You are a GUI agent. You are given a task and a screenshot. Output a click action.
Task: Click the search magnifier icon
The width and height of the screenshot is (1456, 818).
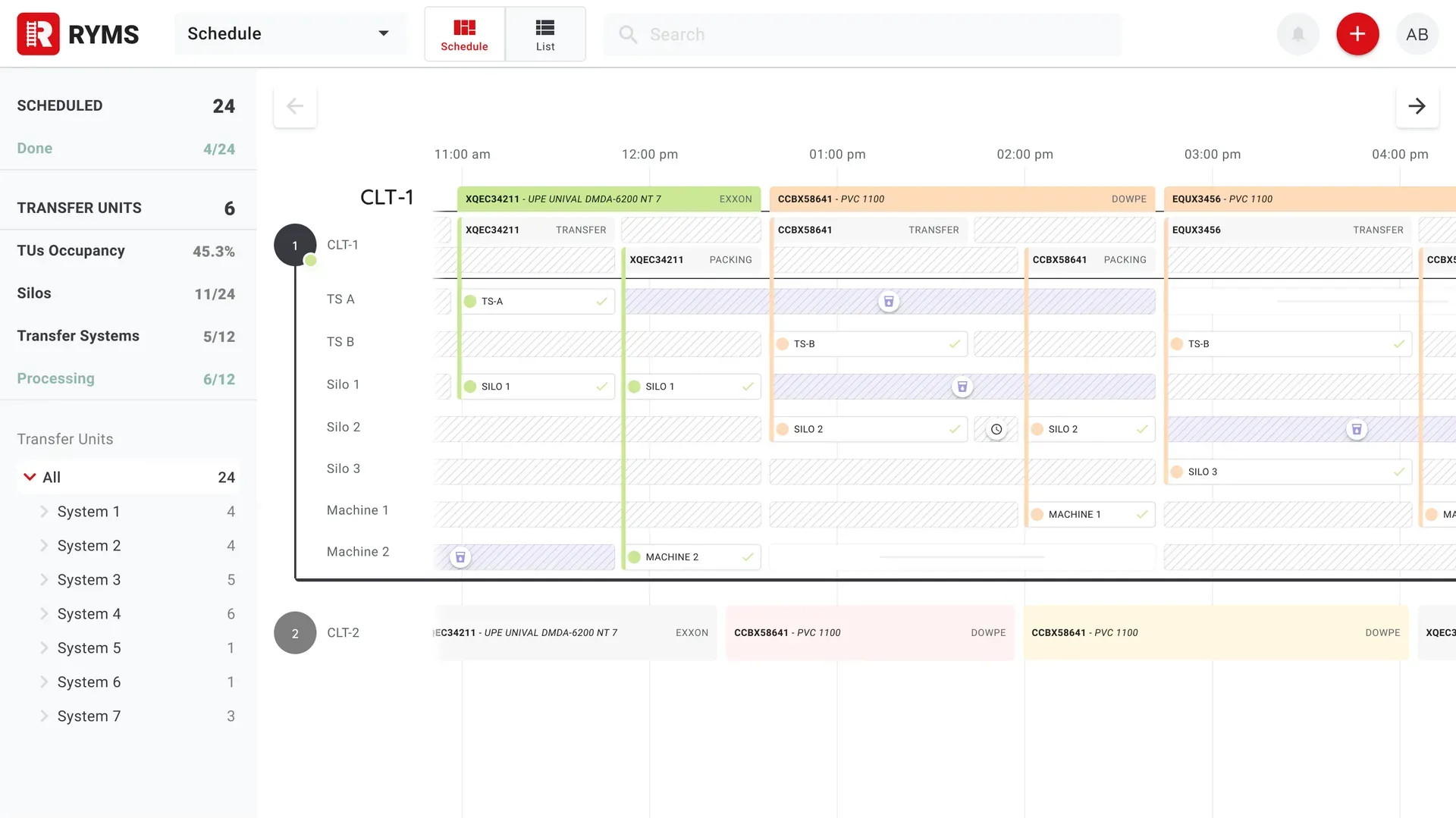627,34
